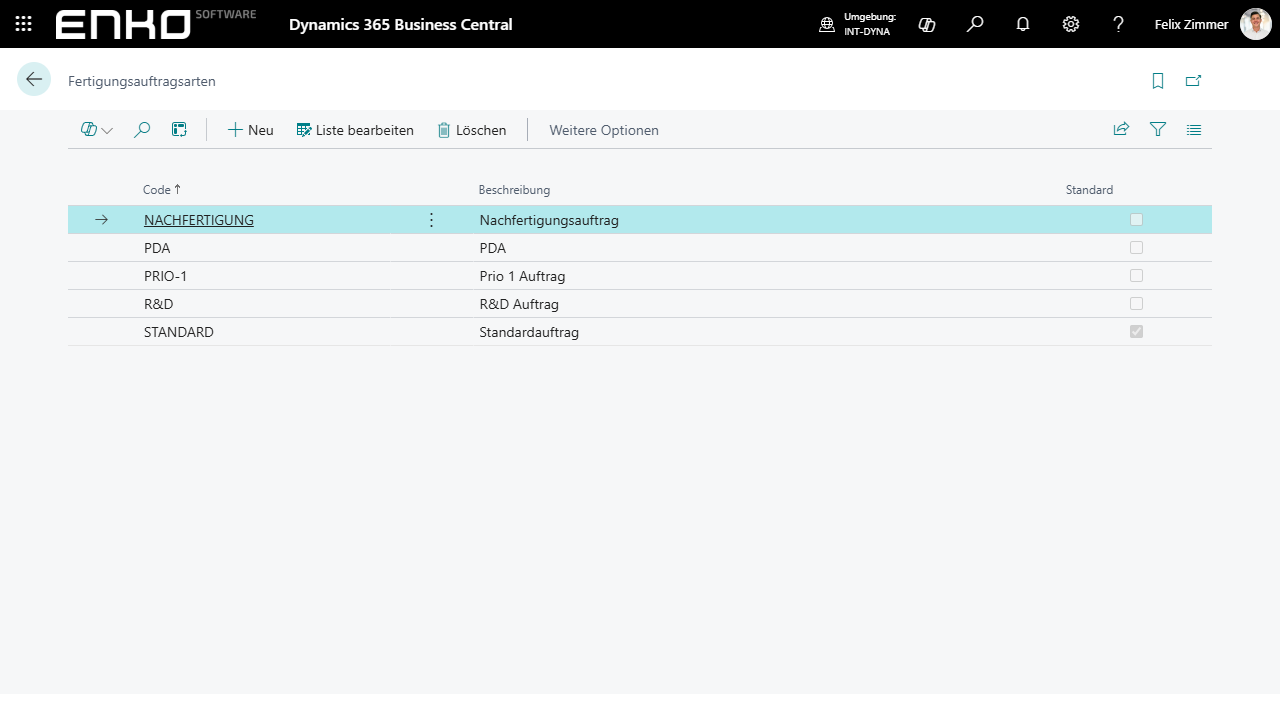Open the help question mark

click(x=1119, y=24)
